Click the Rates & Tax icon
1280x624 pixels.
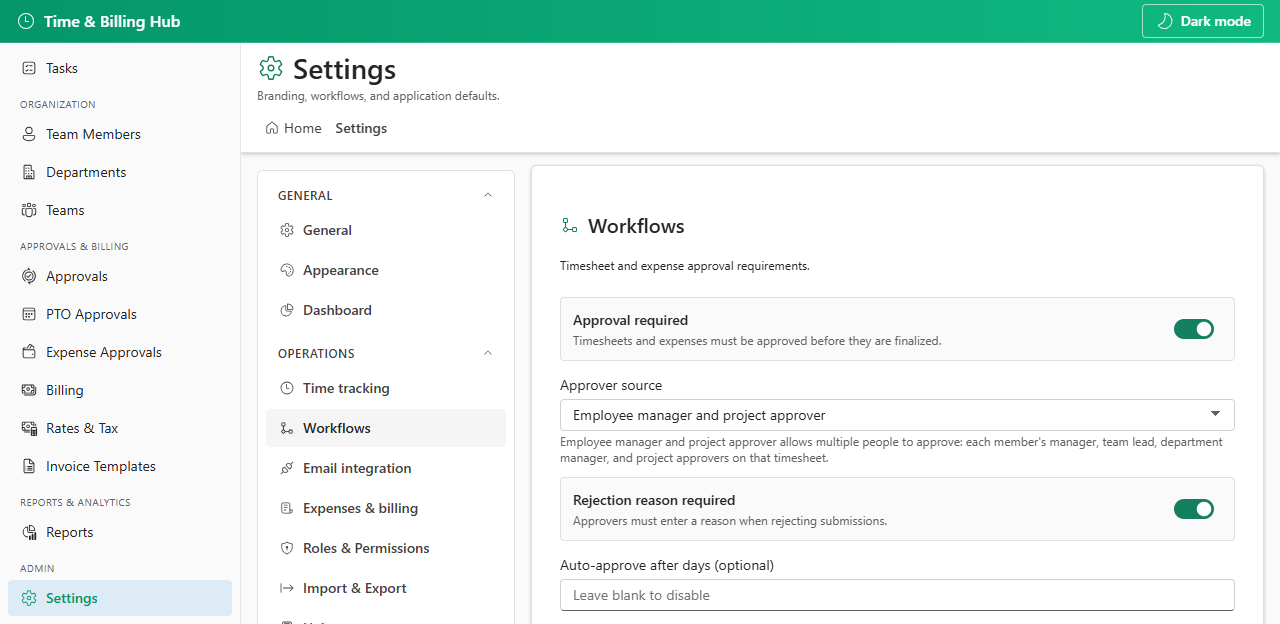click(x=29, y=428)
